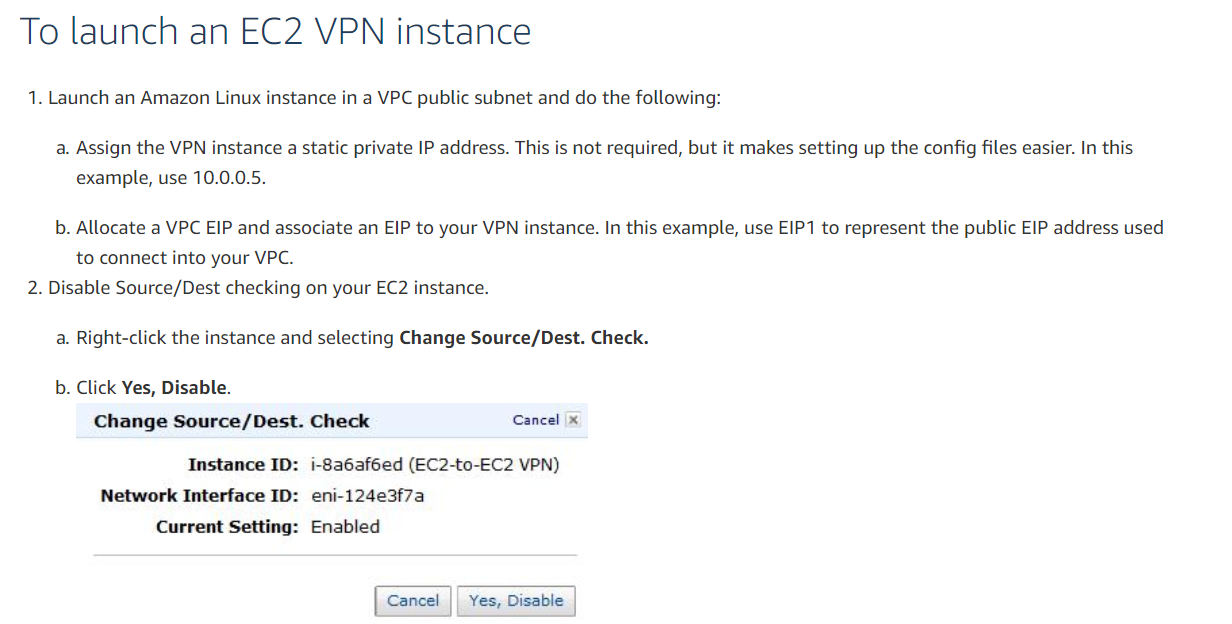Click the "To launch an EC2 VPN instance" heading

(x=276, y=32)
